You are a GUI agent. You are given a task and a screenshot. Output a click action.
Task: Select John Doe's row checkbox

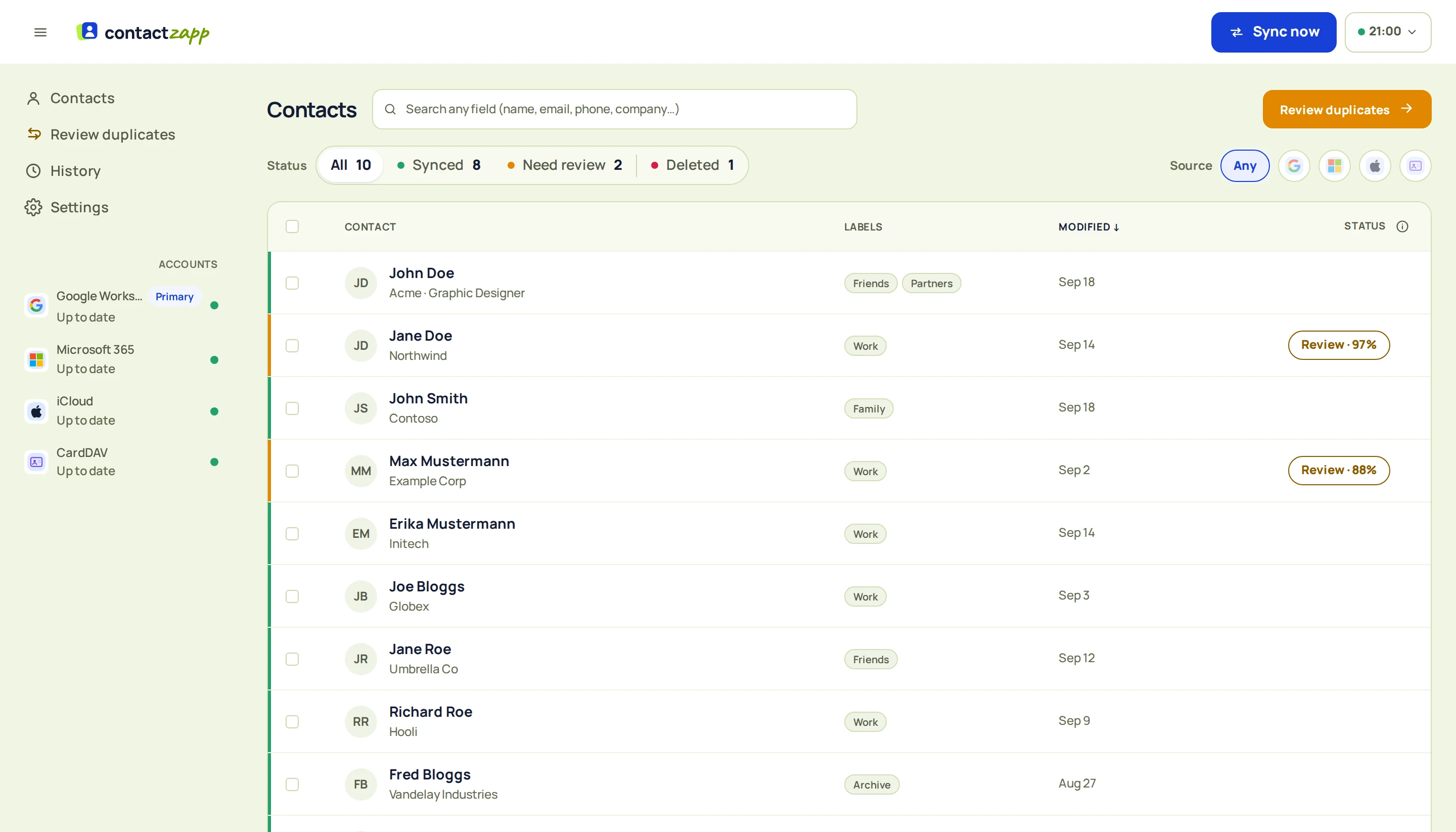292,283
